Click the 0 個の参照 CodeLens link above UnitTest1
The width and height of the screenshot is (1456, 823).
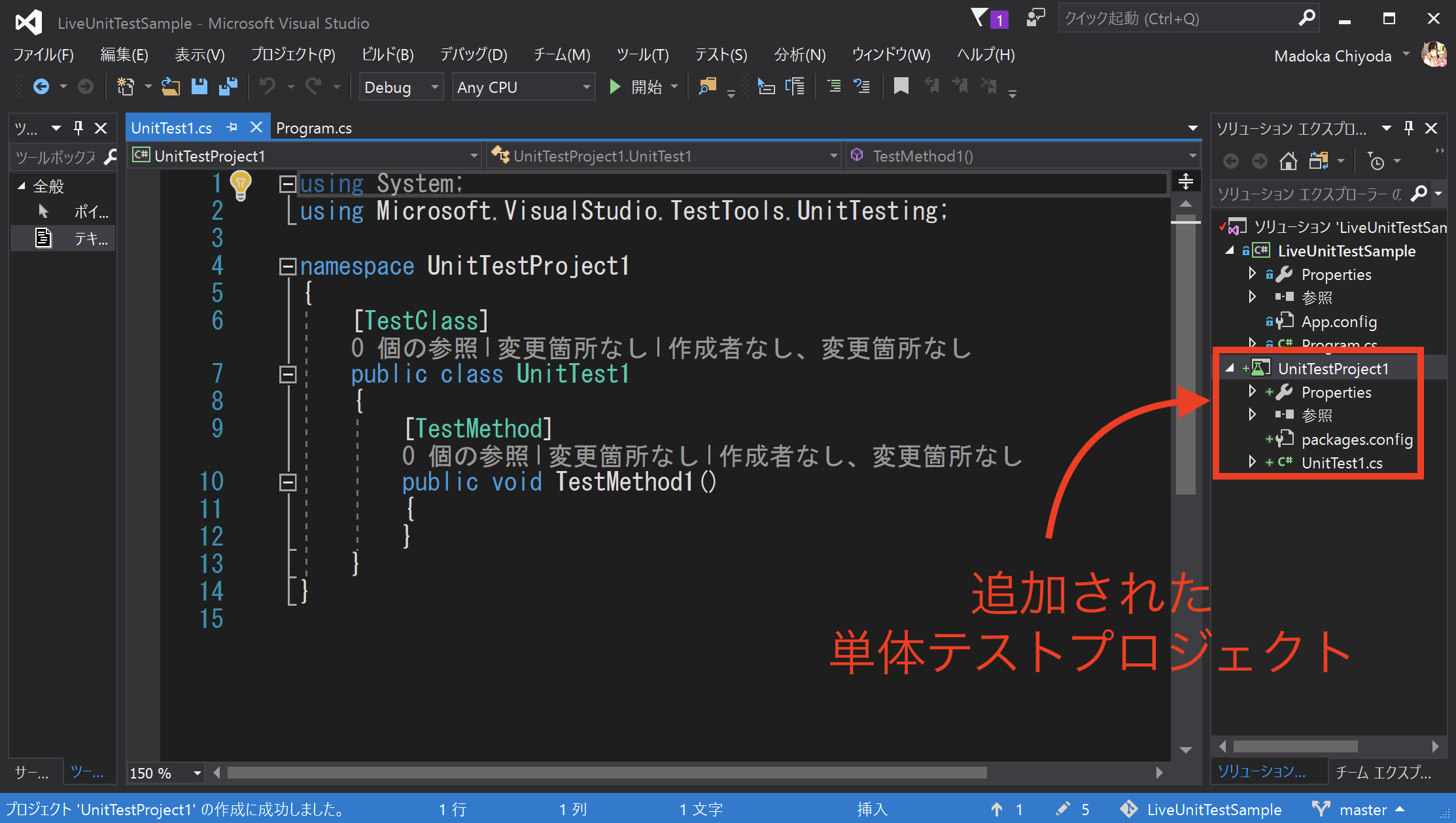(x=414, y=348)
